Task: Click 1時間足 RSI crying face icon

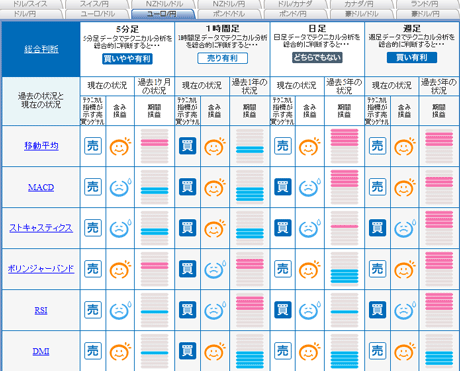Action: [x=215, y=310]
